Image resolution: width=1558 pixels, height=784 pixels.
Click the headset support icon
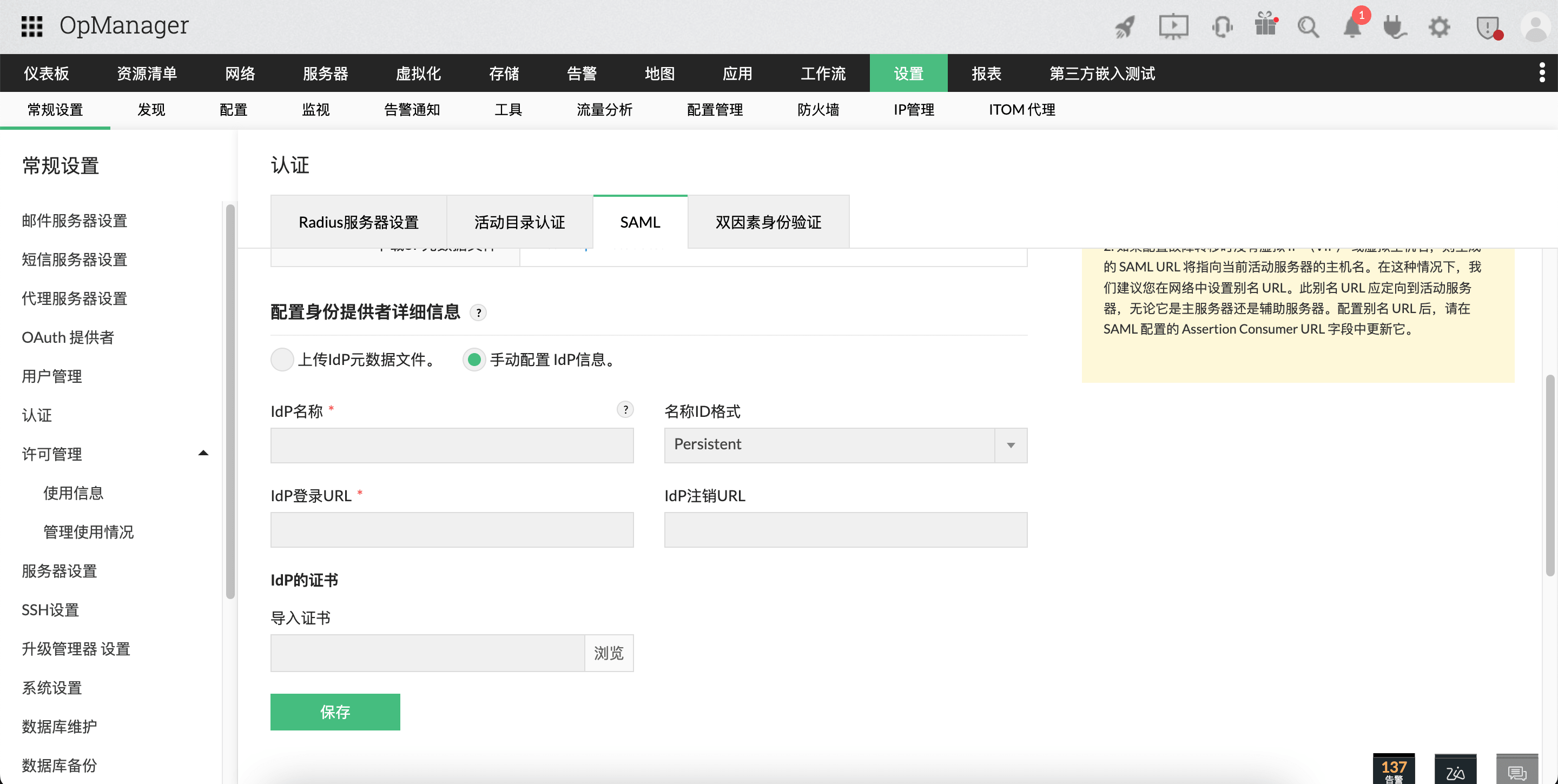(x=1222, y=26)
